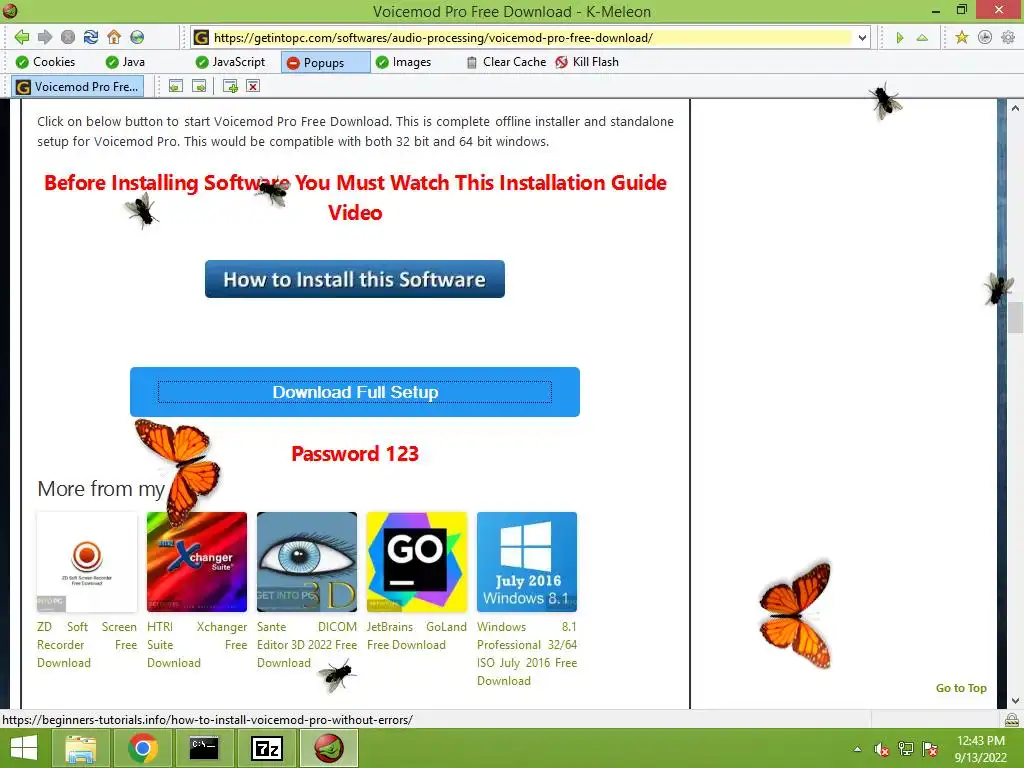Click the scrollbar up arrow
This screenshot has height=768, width=1024.
[x=1015, y=108]
